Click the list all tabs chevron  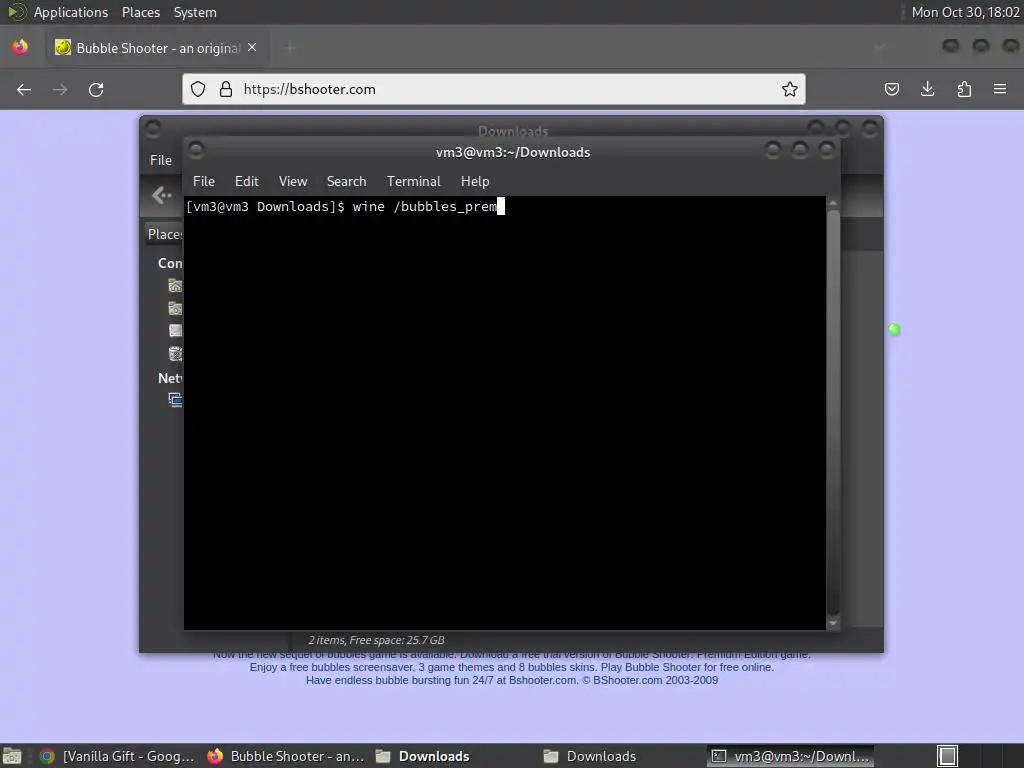click(x=879, y=47)
